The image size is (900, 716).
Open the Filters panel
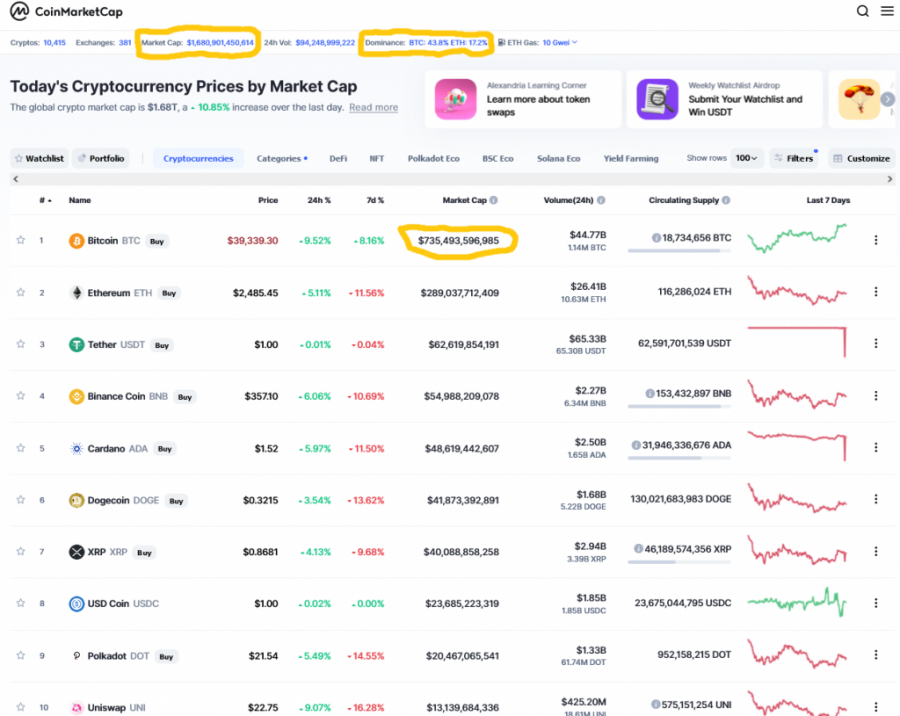794,158
